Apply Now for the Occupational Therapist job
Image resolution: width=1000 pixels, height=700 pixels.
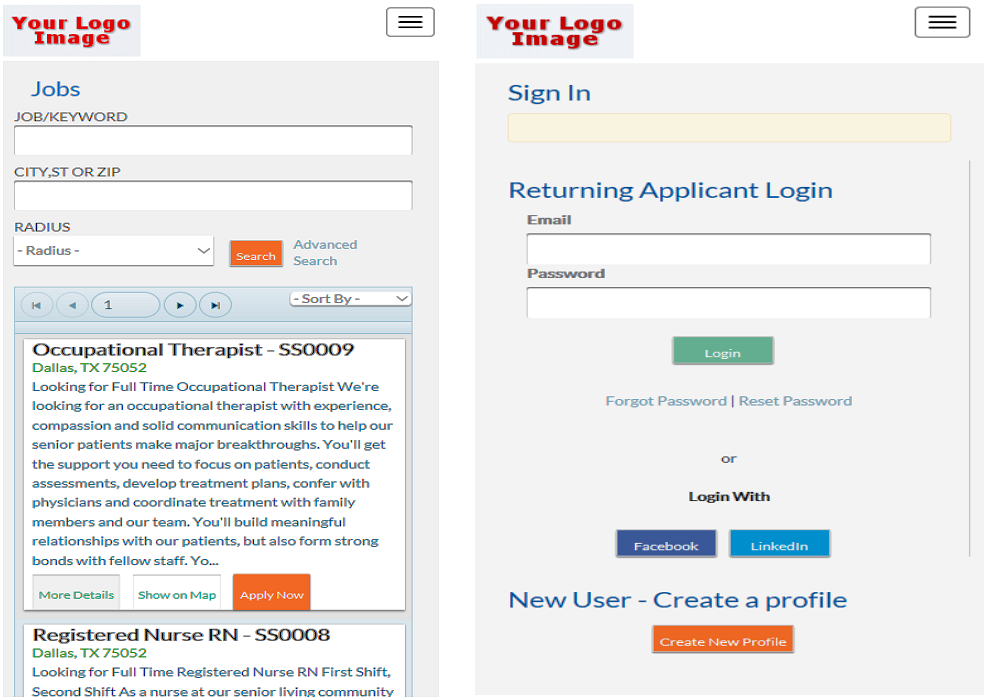click(271, 592)
